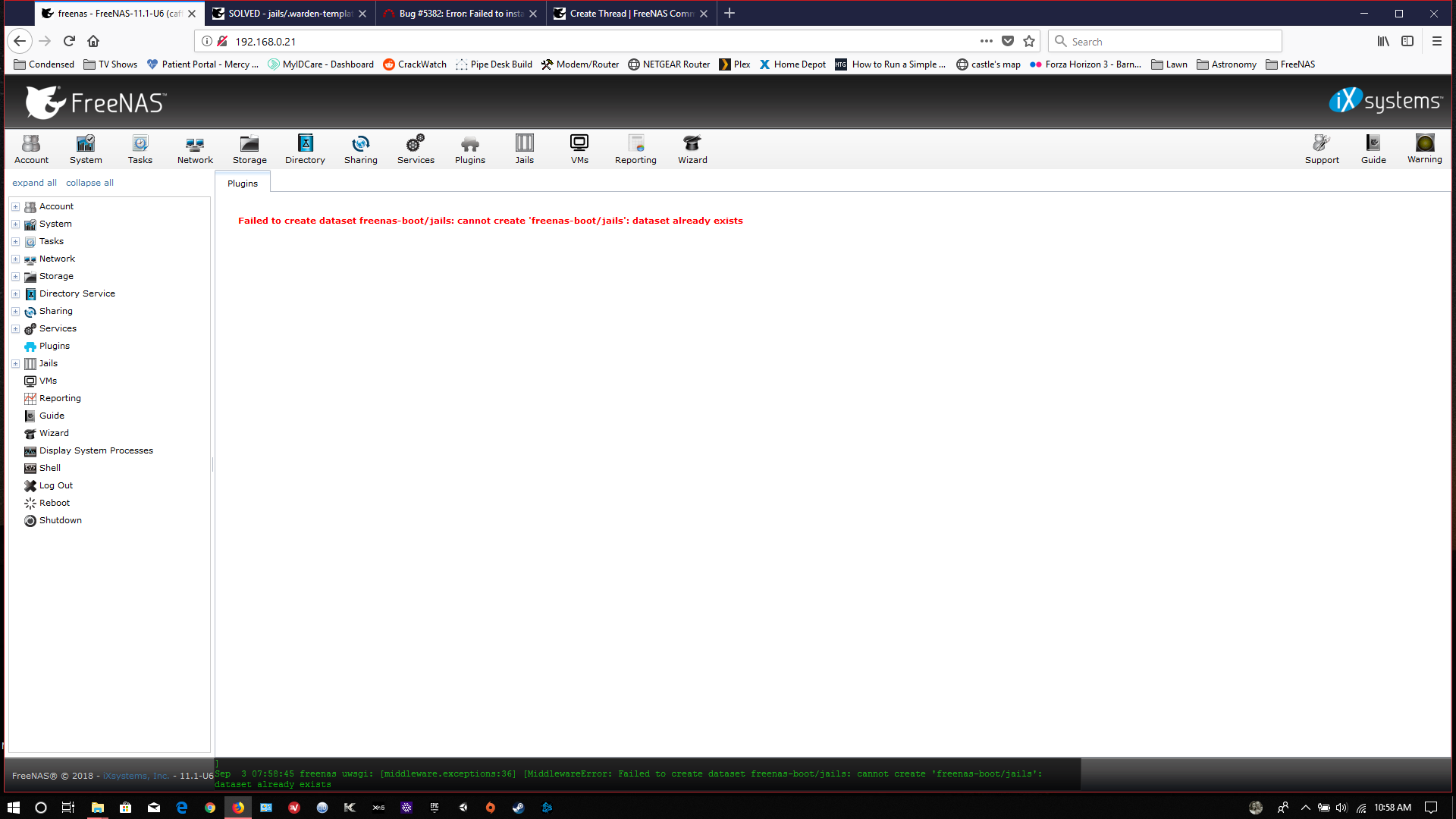The image size is (1456, 819).
Task: Click the iXsystems logo
Action: 1385,101
